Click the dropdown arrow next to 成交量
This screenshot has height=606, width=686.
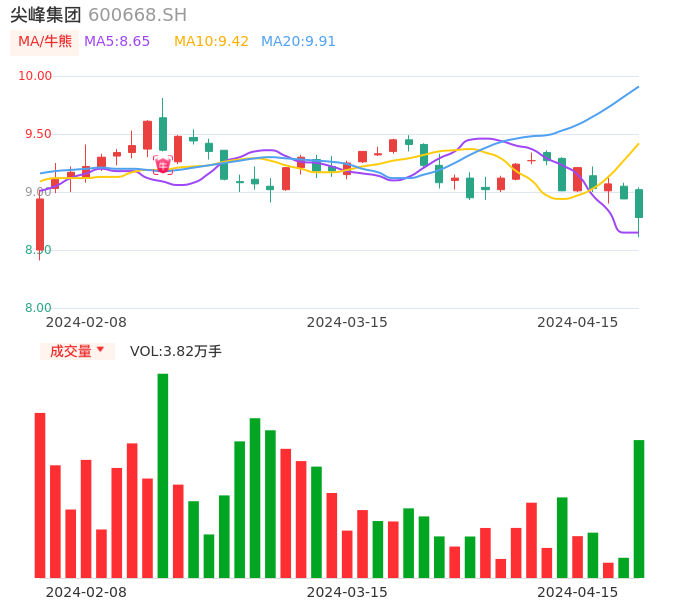[101, 350]
